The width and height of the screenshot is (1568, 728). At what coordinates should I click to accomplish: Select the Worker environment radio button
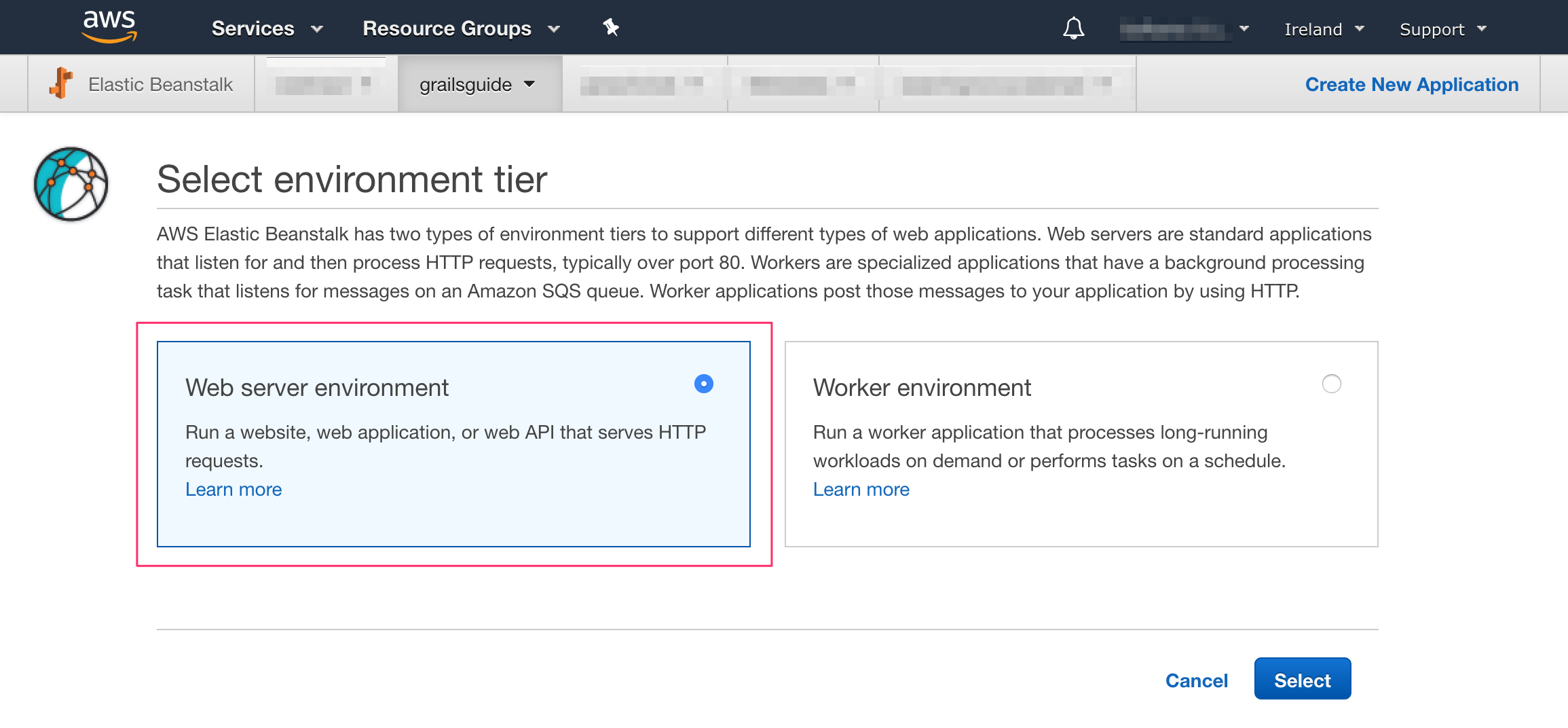pyautogui.click(x=1332, y=384)
